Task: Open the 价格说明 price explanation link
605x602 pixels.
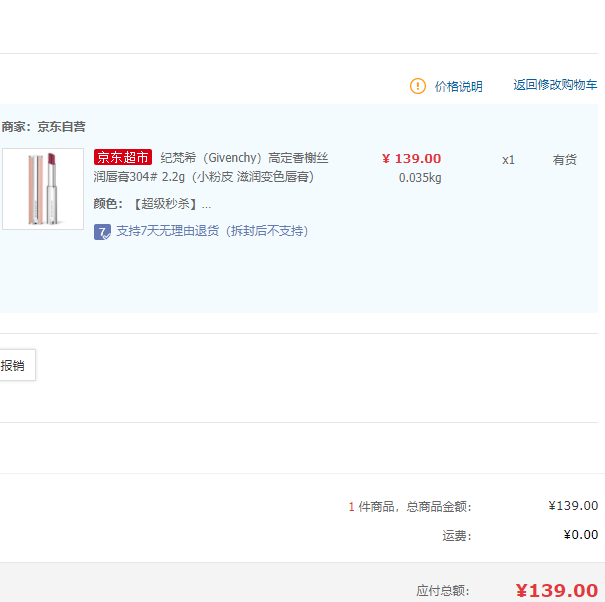Action: (x=458, y=86)
